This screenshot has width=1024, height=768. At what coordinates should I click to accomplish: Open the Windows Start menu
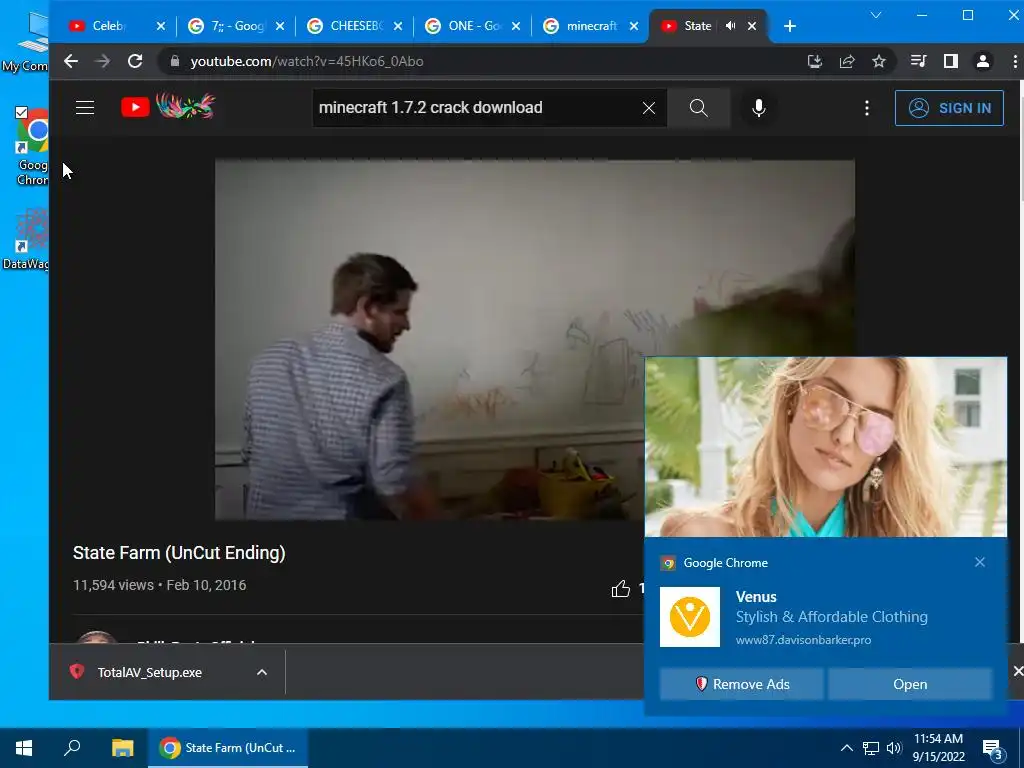pos(24,748)
